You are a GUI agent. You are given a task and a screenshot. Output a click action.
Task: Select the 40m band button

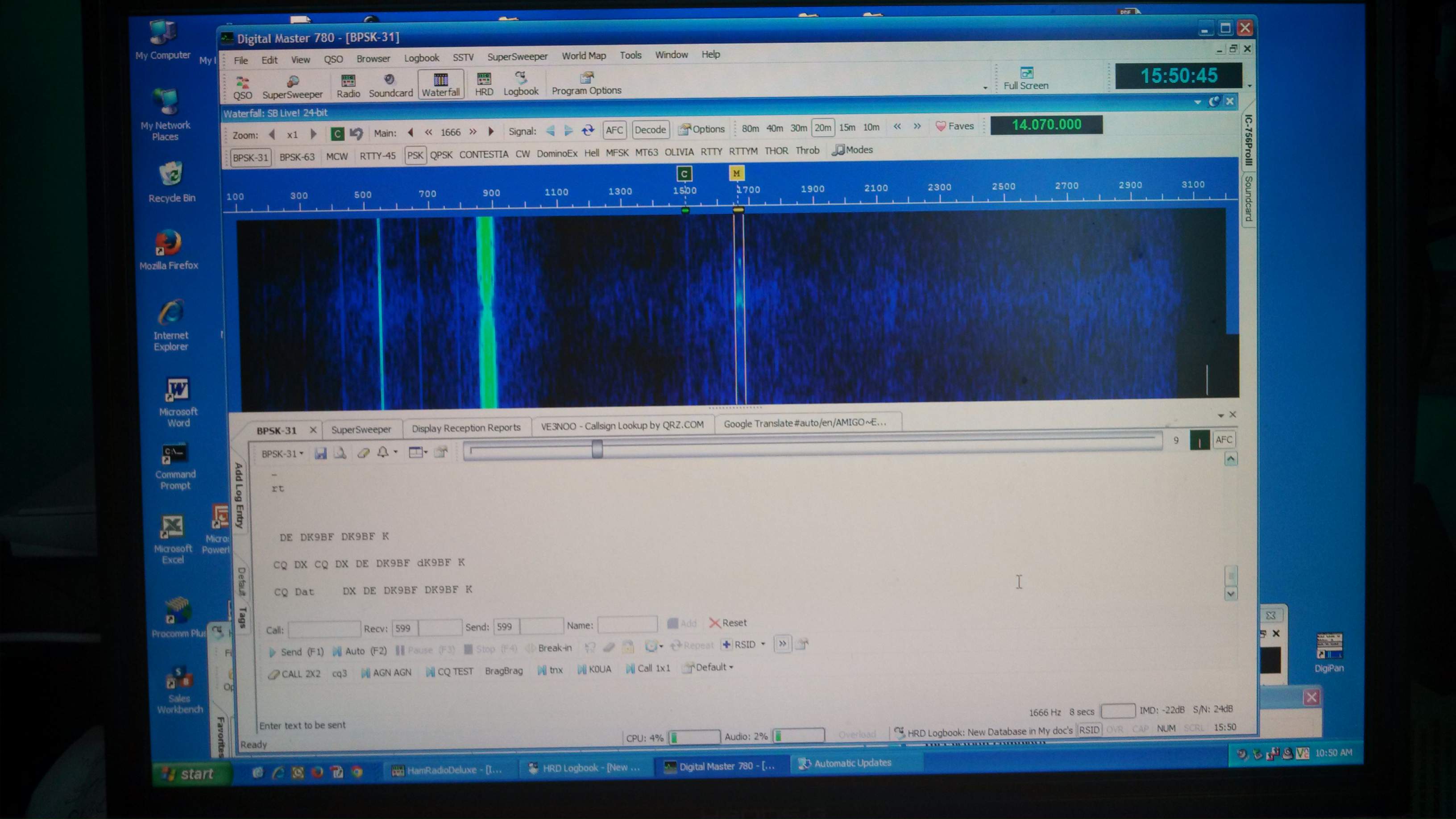point(774,128)
